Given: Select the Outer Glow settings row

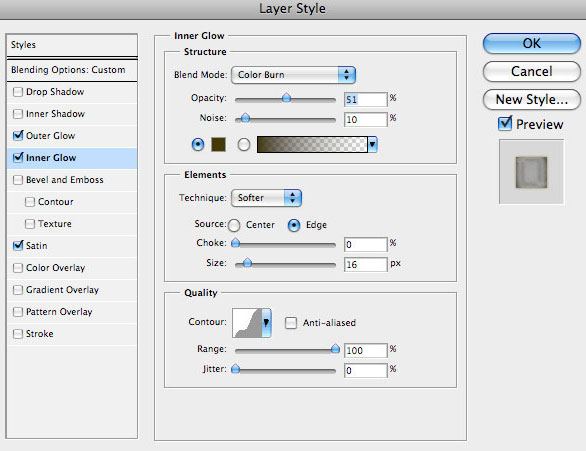Looking at the screenshot, I should pyautogui.click(x=72, y=136).
